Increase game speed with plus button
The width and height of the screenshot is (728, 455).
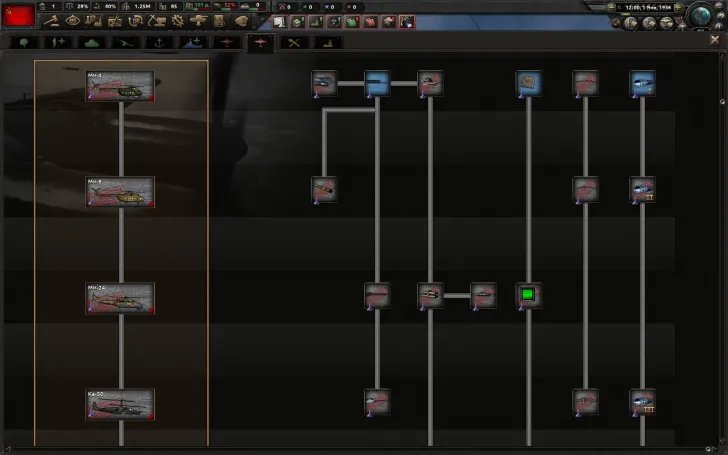[678, 7]
